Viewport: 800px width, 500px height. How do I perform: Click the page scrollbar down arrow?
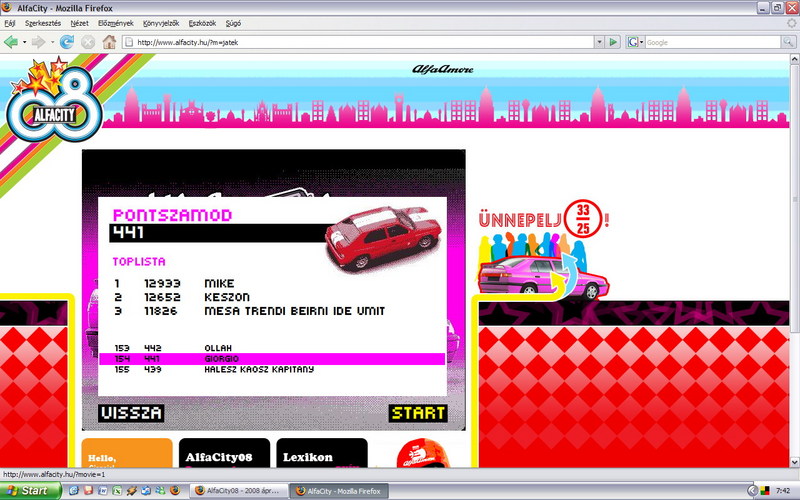click(794, 462)
